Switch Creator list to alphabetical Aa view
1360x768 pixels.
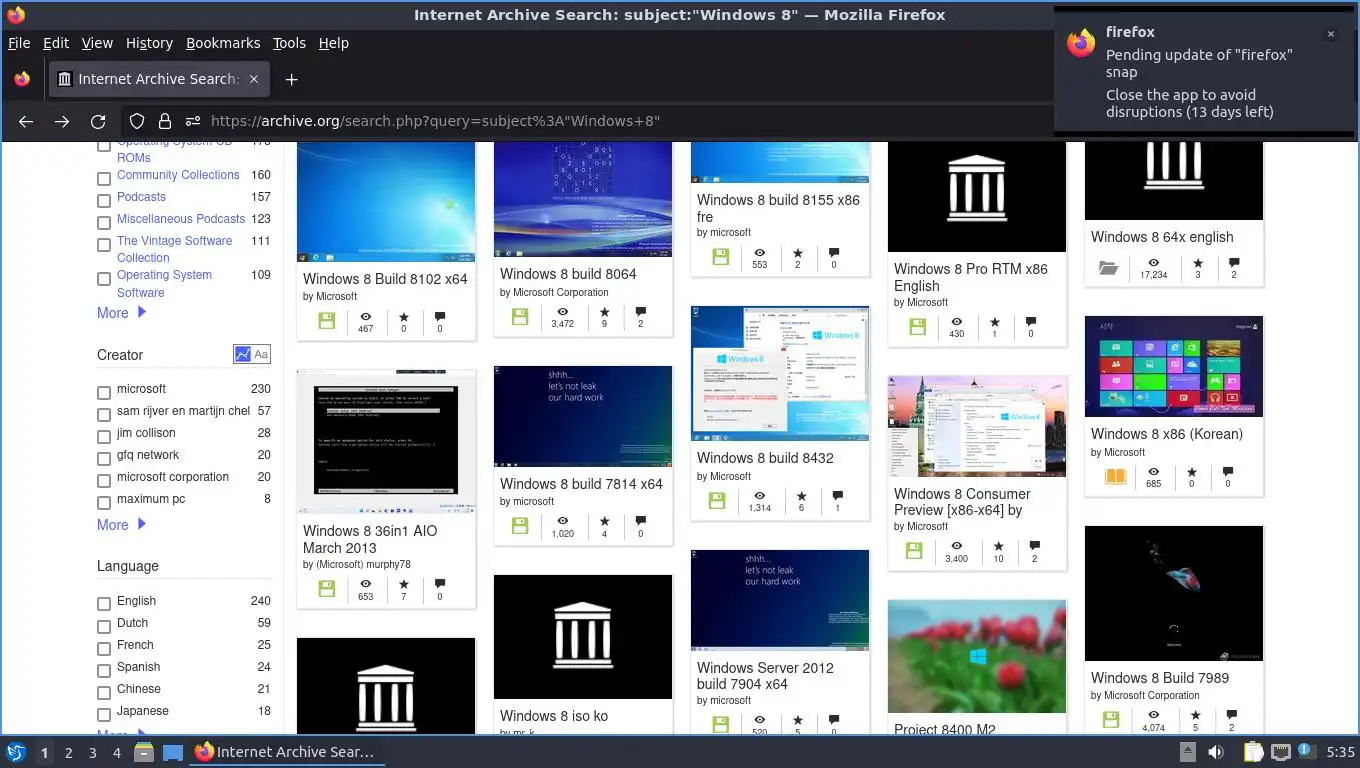click(261, 354)
